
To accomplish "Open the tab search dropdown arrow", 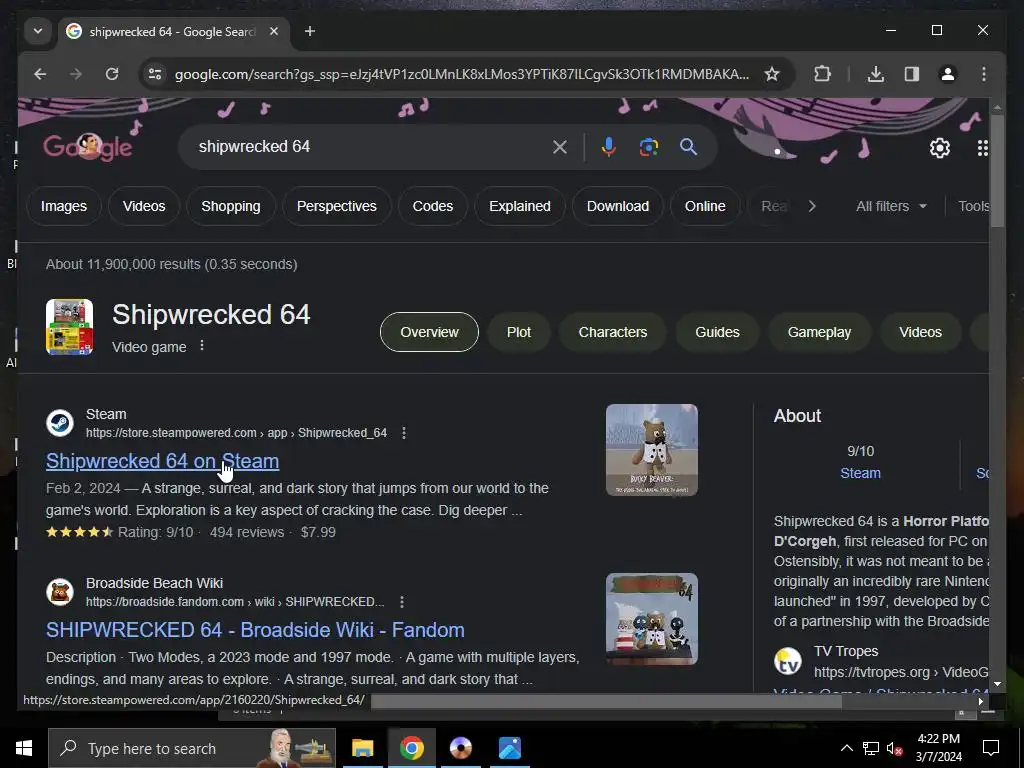I will tap(38, 31).
